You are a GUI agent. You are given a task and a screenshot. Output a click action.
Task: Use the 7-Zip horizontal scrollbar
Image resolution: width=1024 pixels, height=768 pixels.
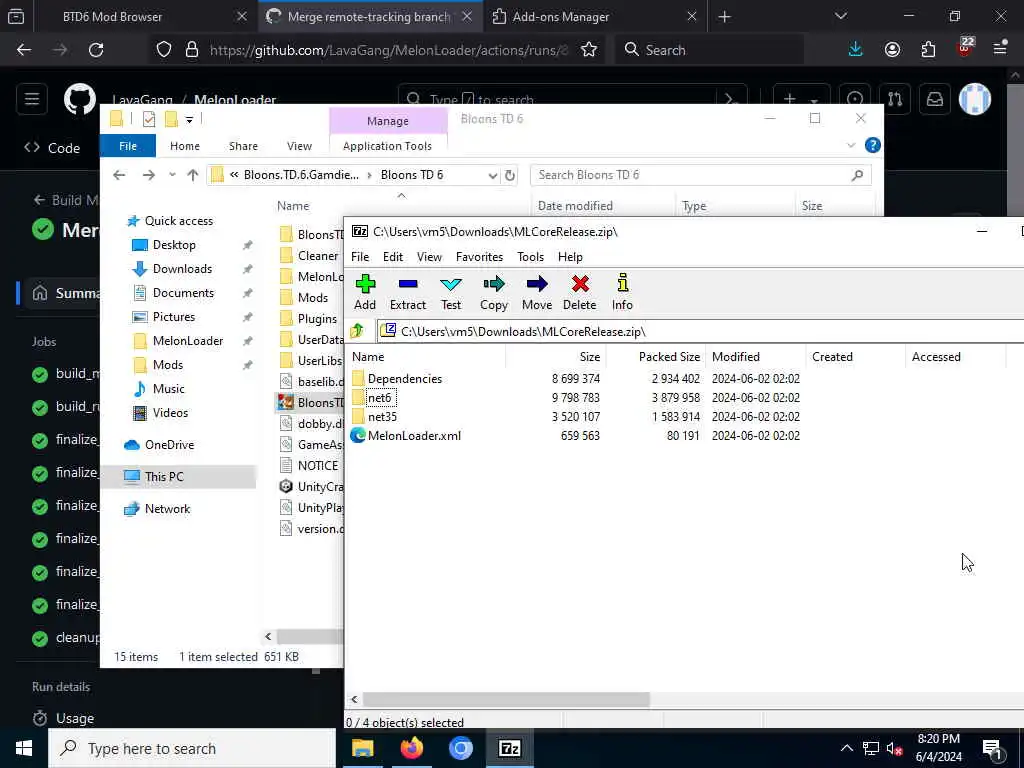pyautogui.click(x=506, y=699)
